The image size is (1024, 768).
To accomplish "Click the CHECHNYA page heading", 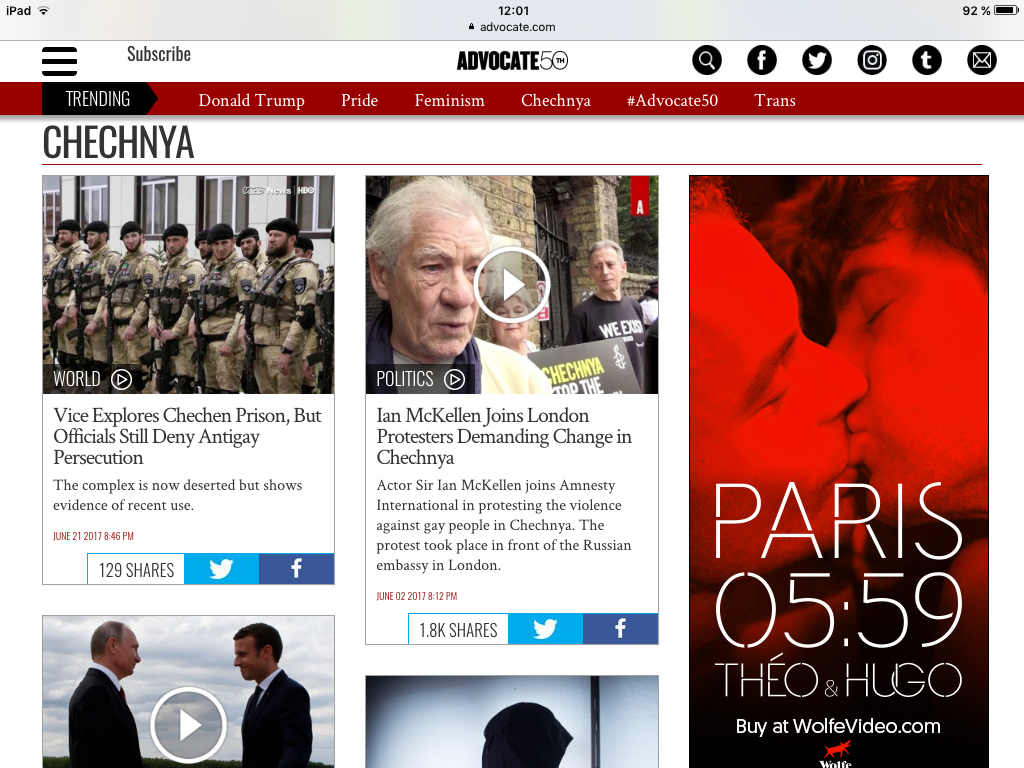I will tap(118, 142).
